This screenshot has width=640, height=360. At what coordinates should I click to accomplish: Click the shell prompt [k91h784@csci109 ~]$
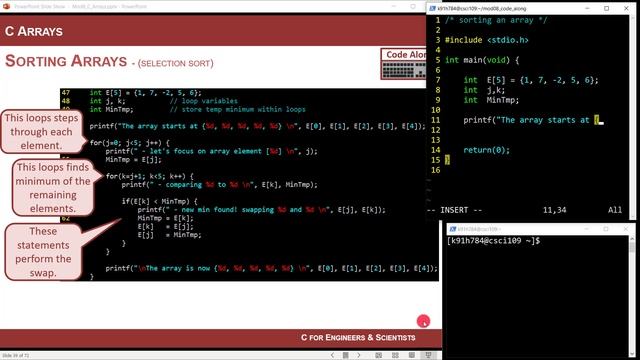[x=493, y=241]
